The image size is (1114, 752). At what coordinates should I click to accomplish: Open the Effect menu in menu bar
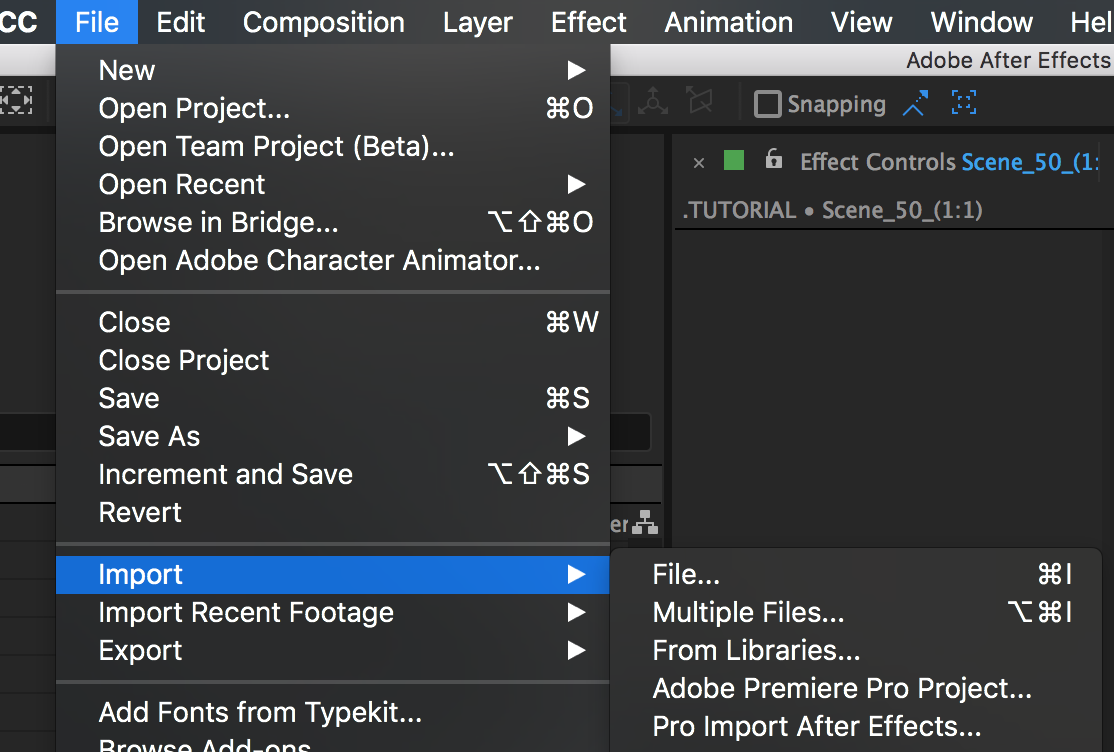[588, 22]
